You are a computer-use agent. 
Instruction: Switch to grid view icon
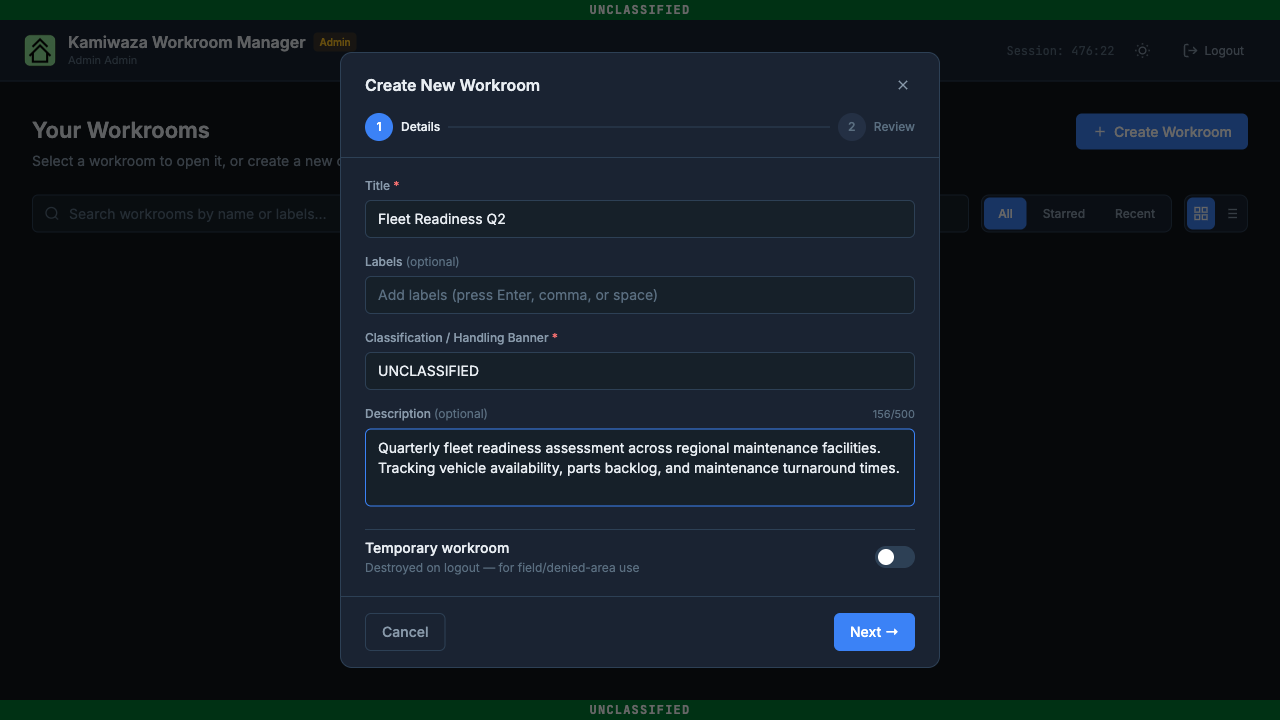tap(1201, 213)
